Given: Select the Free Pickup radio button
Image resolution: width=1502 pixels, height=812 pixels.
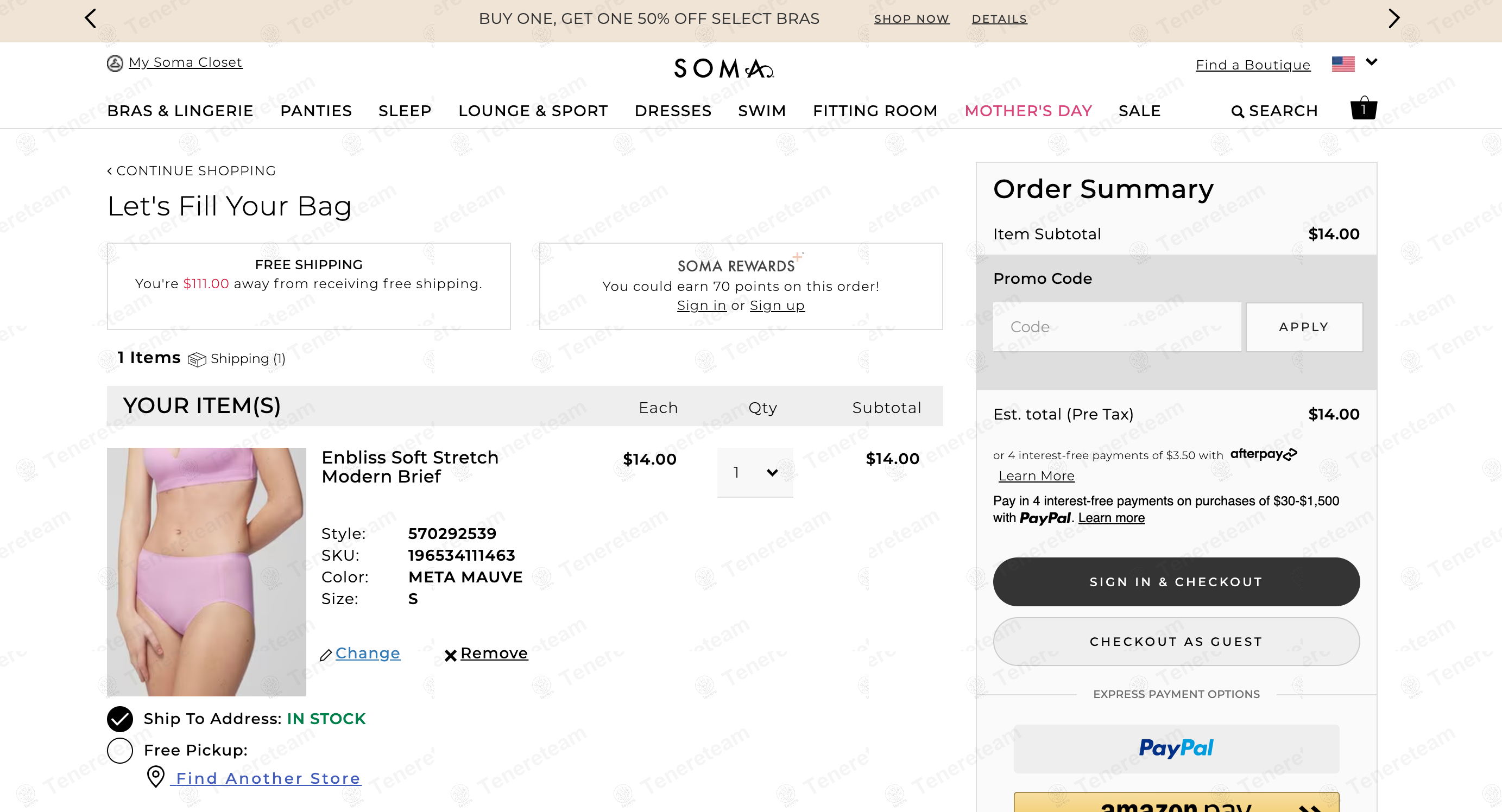Looking at the screenshot, I should tap(120, 750).
